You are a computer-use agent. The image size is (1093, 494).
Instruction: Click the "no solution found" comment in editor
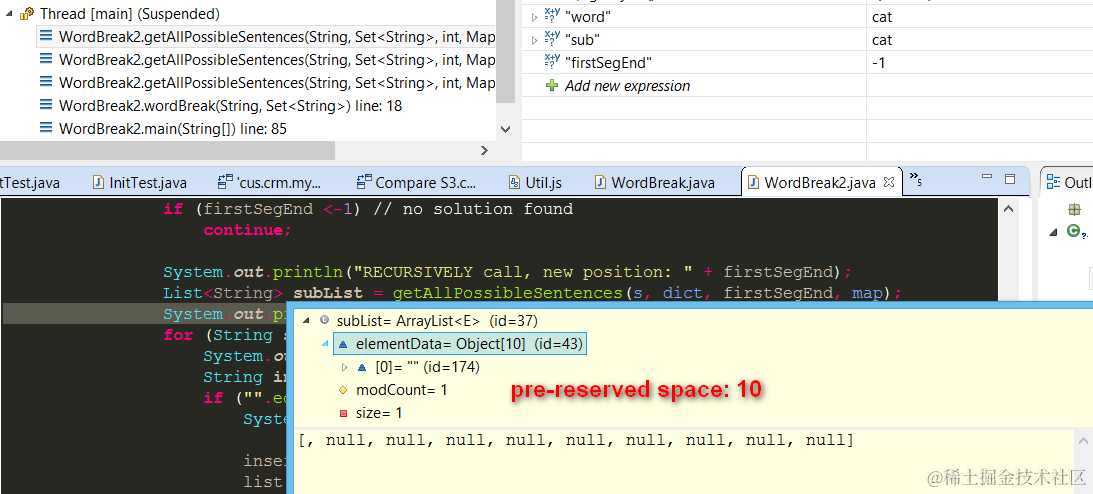tap(473, 209)
